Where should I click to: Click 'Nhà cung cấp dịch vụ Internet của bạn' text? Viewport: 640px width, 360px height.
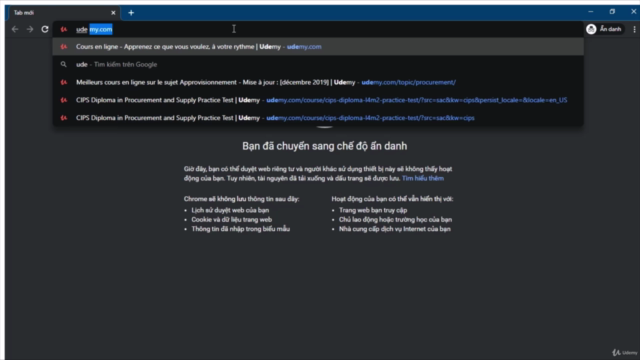pyautogui.click(x=395, y=229)
